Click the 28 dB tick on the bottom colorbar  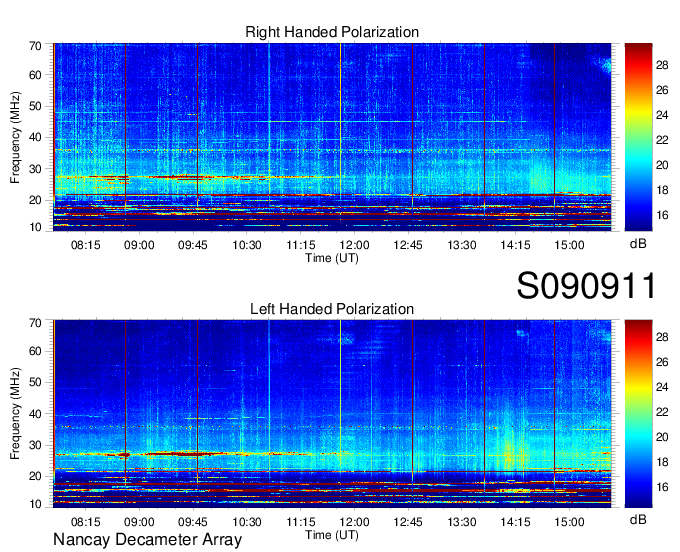[662, 337]
